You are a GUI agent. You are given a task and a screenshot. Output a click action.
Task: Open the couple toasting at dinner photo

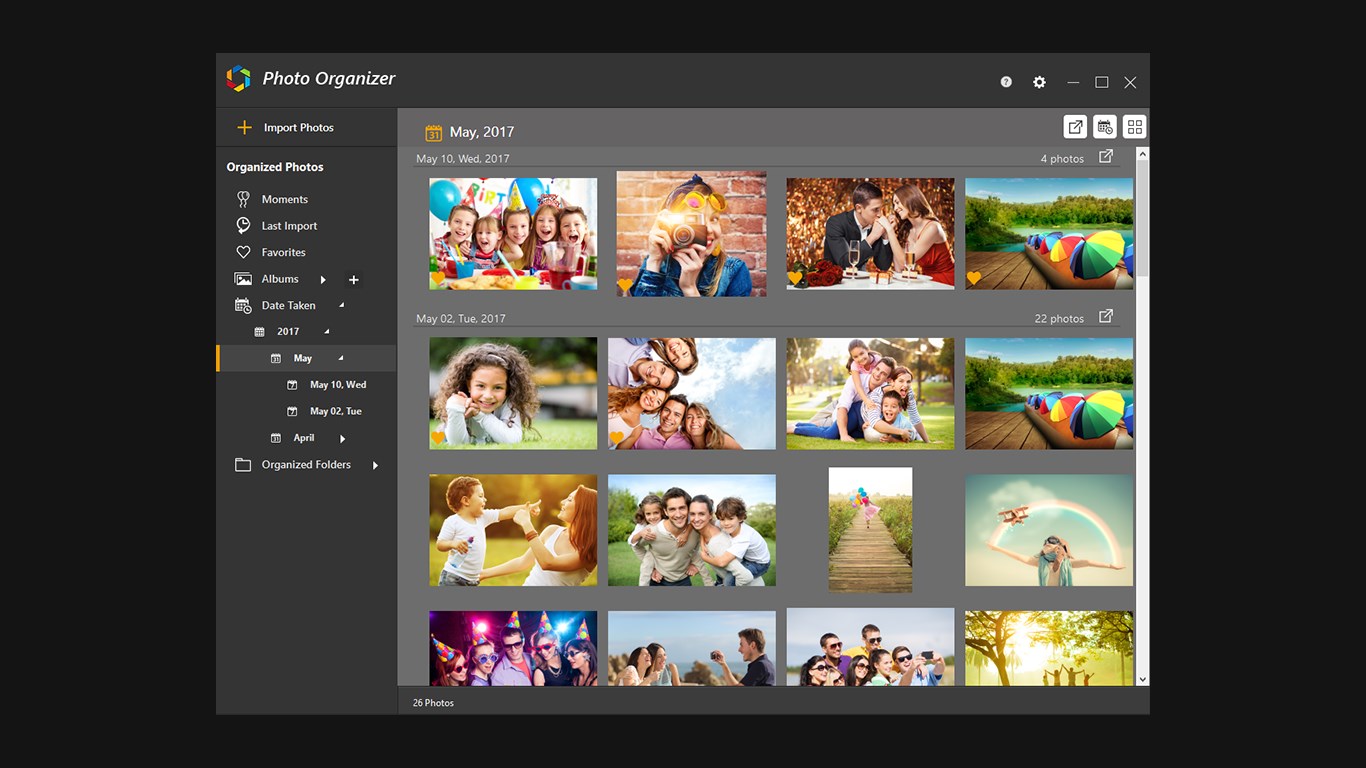click(870, 234)
